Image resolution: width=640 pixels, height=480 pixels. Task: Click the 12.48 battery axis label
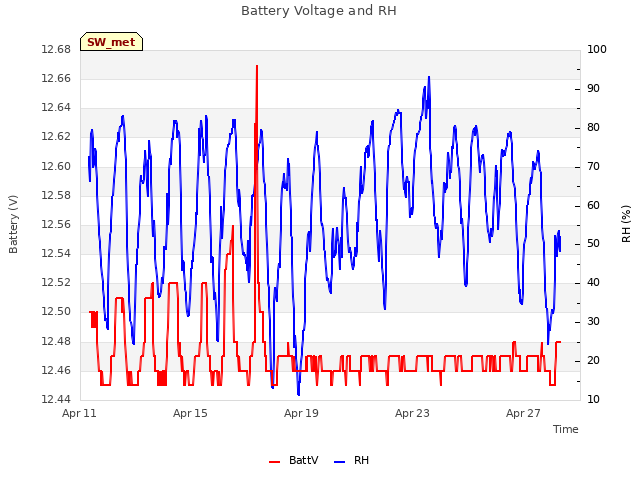pyautogui.click(x=56, y=341)
